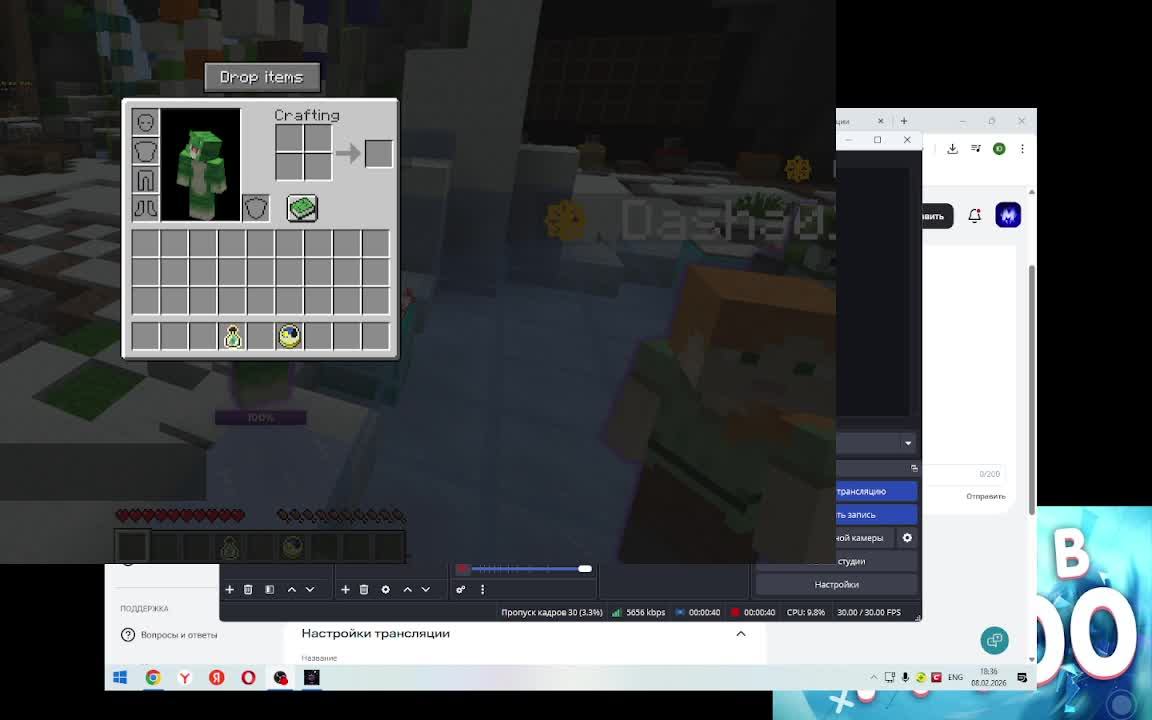This screenshot has height=720, width=1152.
Task: Select the chestplate armor slot
Action: (x=145, y=151)
